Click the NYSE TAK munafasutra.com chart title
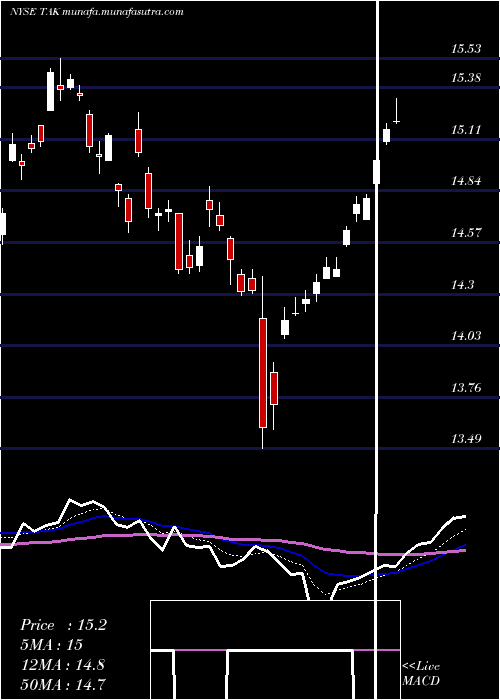This screenshot has height=700, width=500. 97,12
